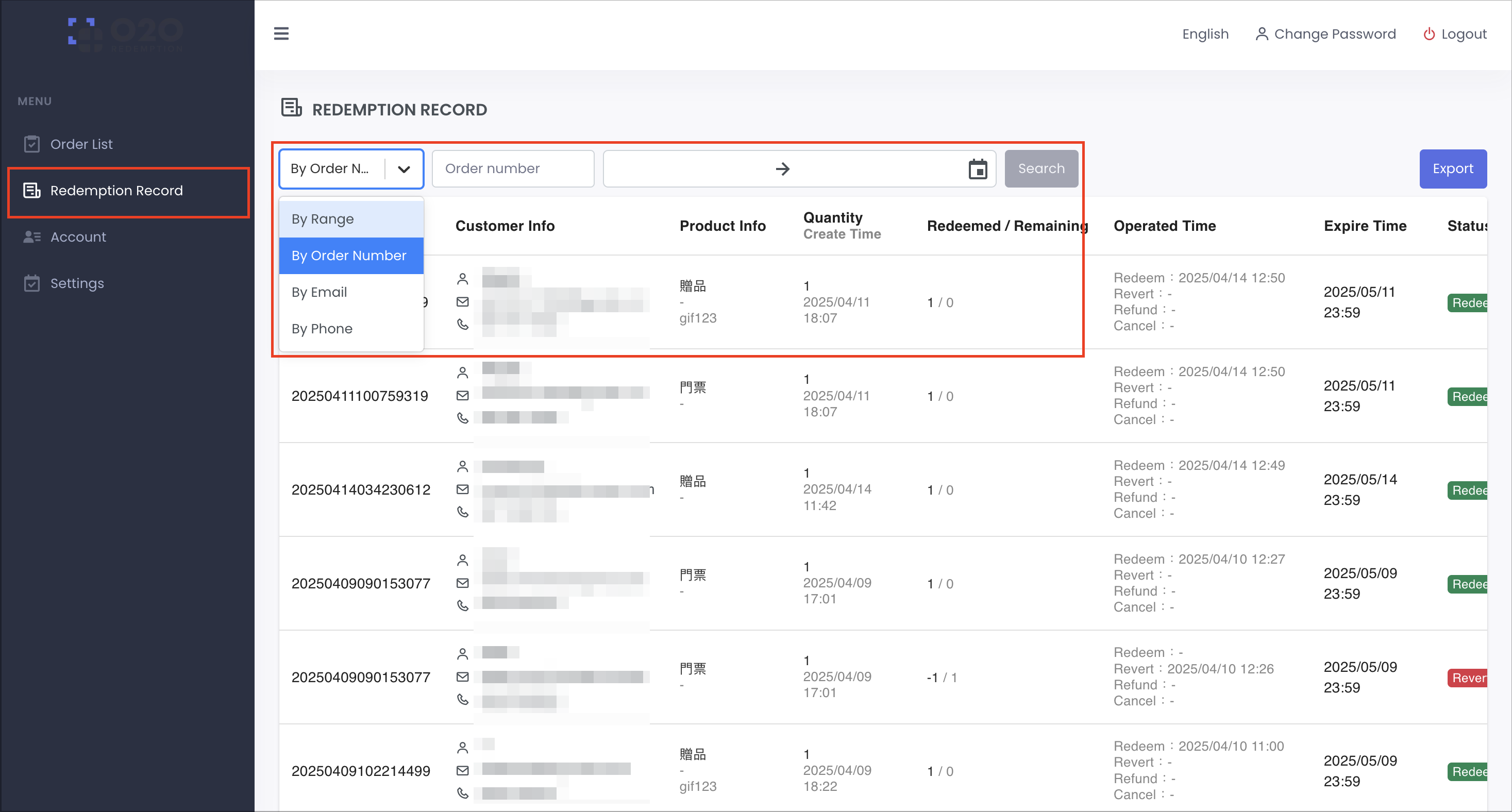Click the Status column header
Image resolution: width=1512 pixels, height=812 pixels.
pos(1466,226)
